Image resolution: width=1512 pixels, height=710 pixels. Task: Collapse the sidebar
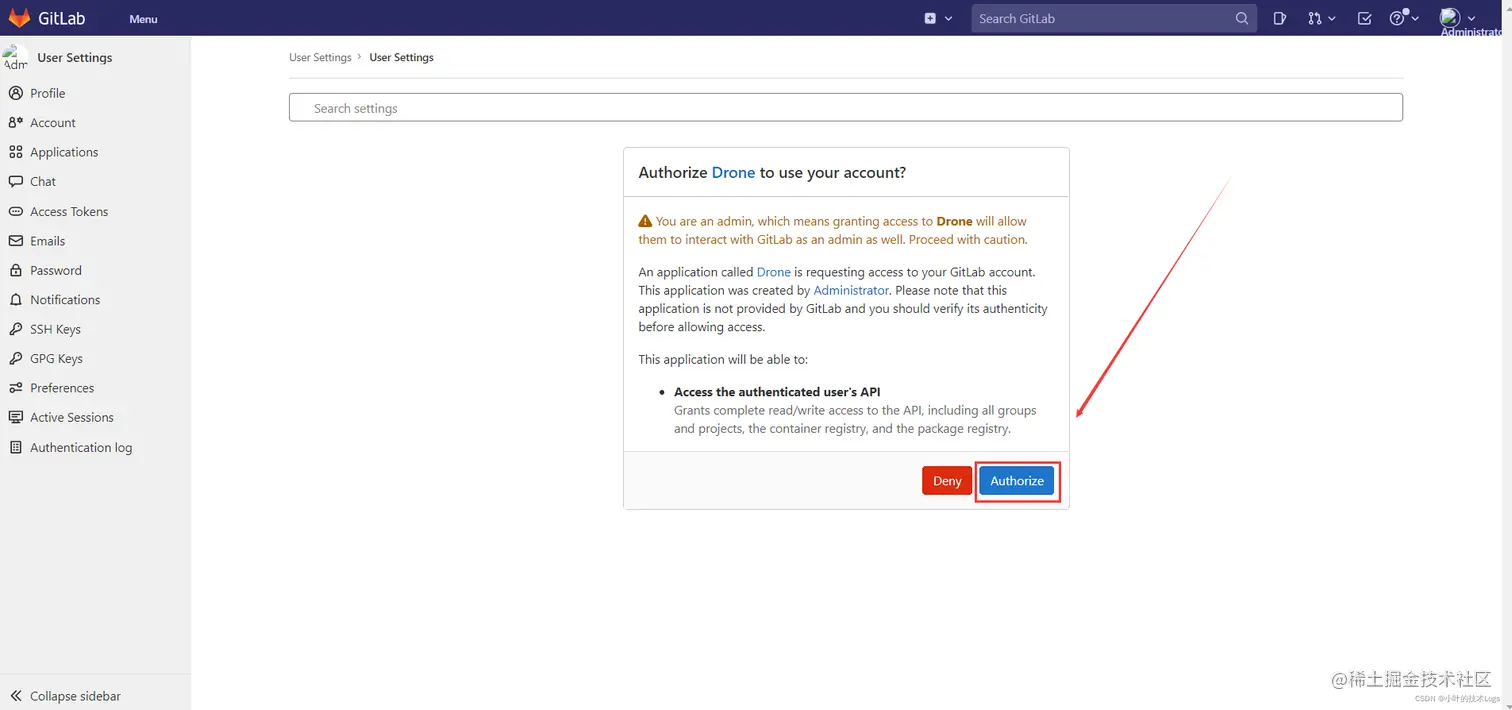point(66,696)
